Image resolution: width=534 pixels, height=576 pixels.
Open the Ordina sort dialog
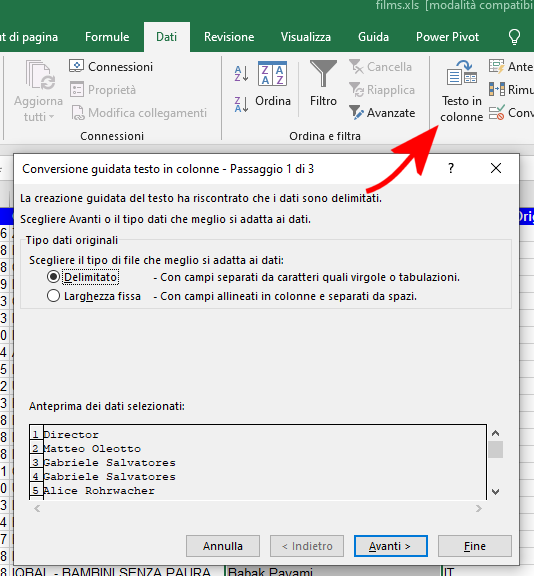273,84
